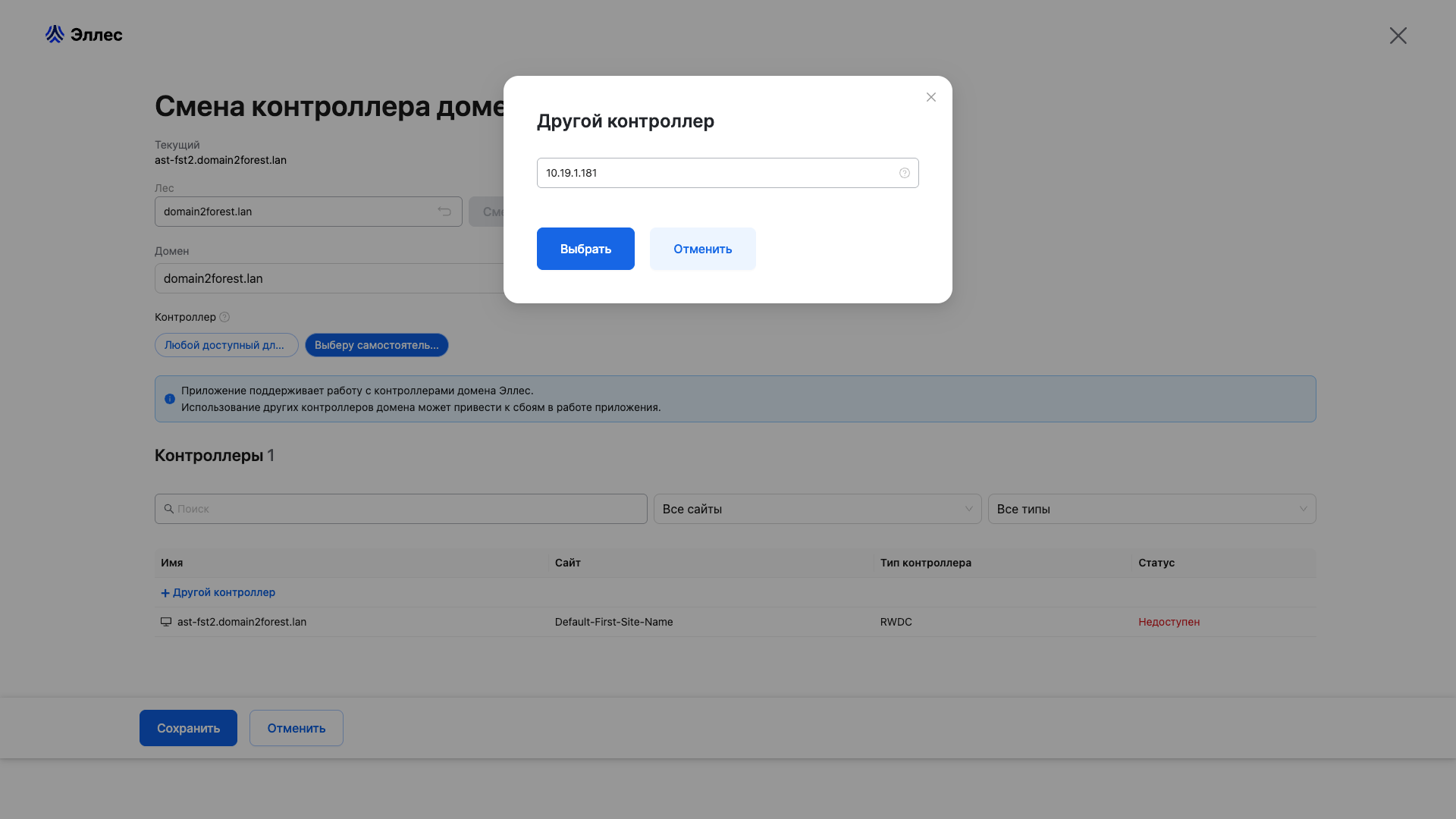
Task: Click the Статус column header
Action: (1156, 563)
